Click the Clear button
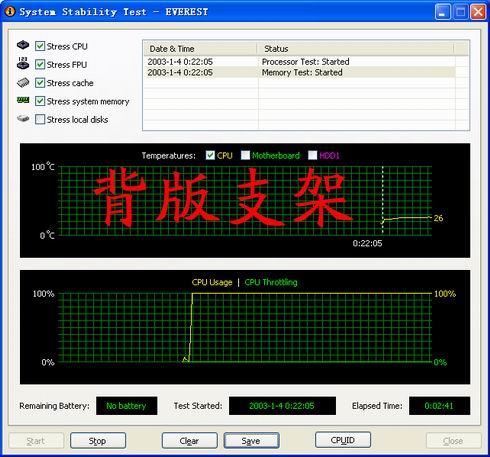Image resolution: width=490 pixels, height=457 pixels. [189, 441]
